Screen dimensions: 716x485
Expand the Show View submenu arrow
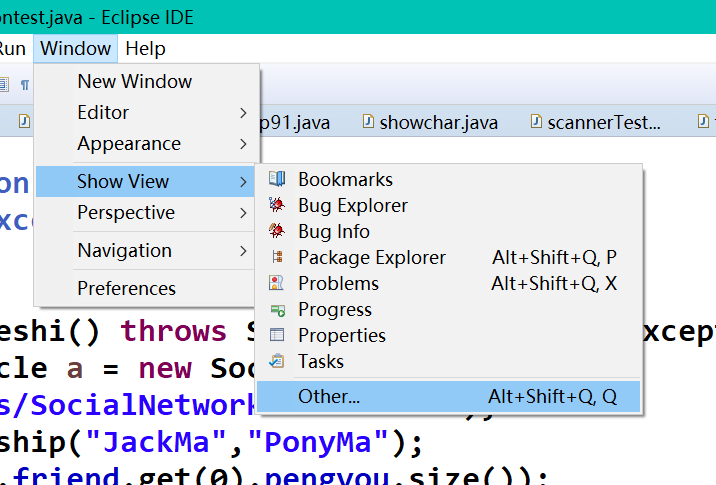coord(243,182)
